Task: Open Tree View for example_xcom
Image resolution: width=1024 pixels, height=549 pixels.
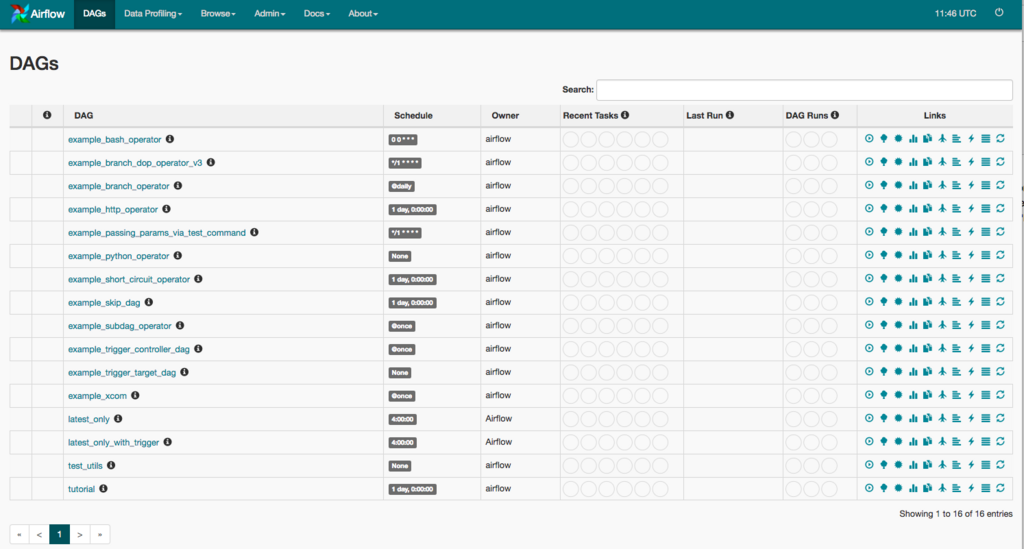Action: click(x=884, y=395)
